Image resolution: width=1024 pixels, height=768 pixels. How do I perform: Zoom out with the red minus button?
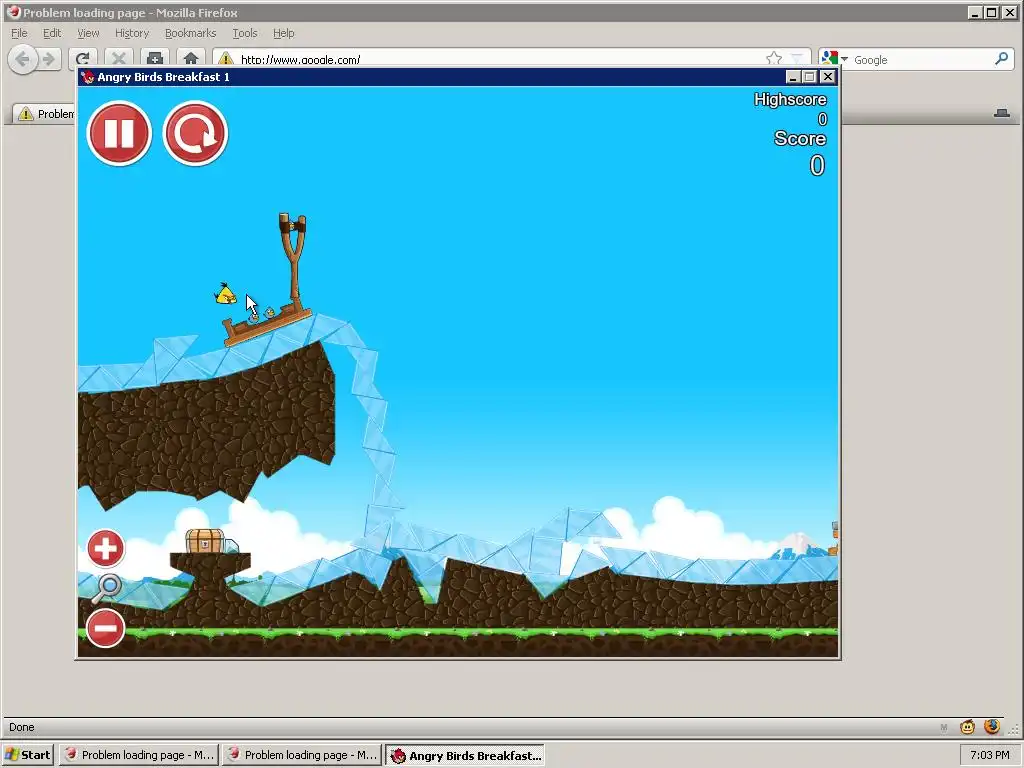tap(105, 628)
